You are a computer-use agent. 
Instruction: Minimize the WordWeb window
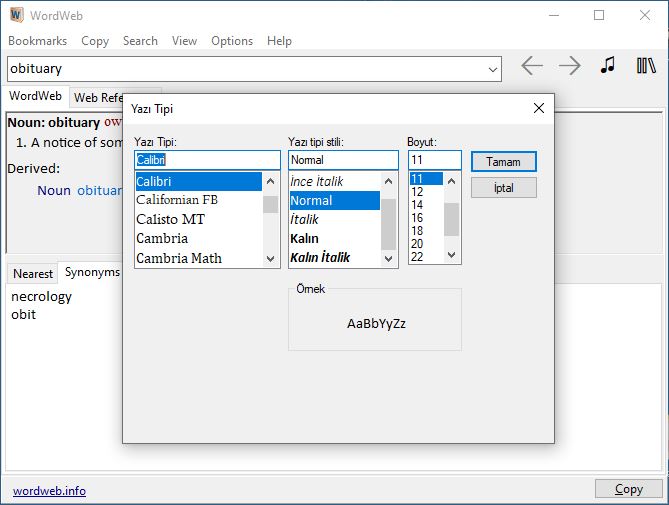click(554, 15)
